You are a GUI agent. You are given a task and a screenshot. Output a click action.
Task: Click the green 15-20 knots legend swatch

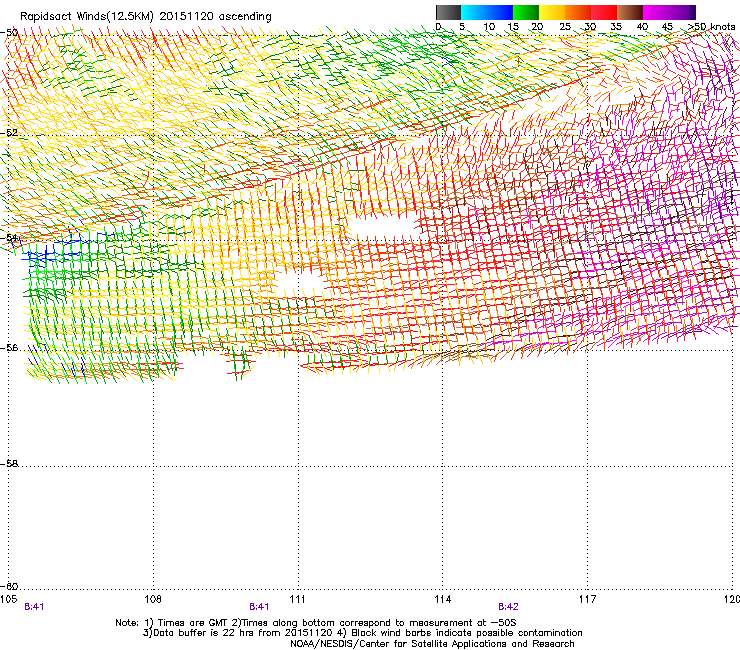[x=526, y=12]
